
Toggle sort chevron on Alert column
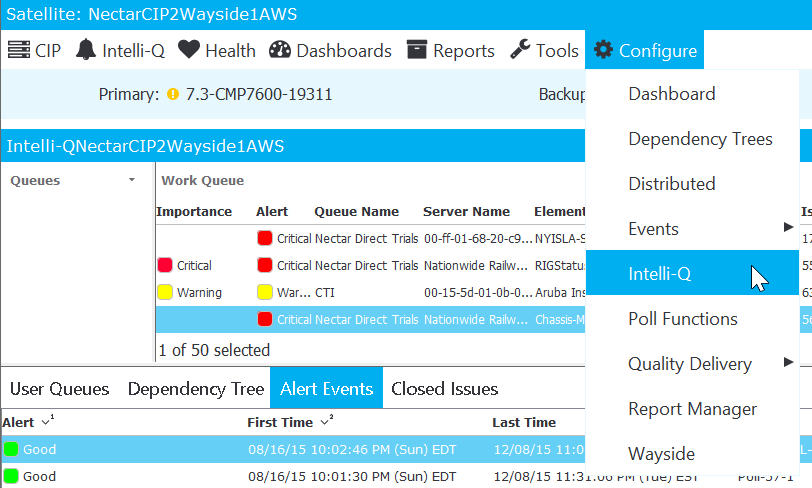(48, 421)
